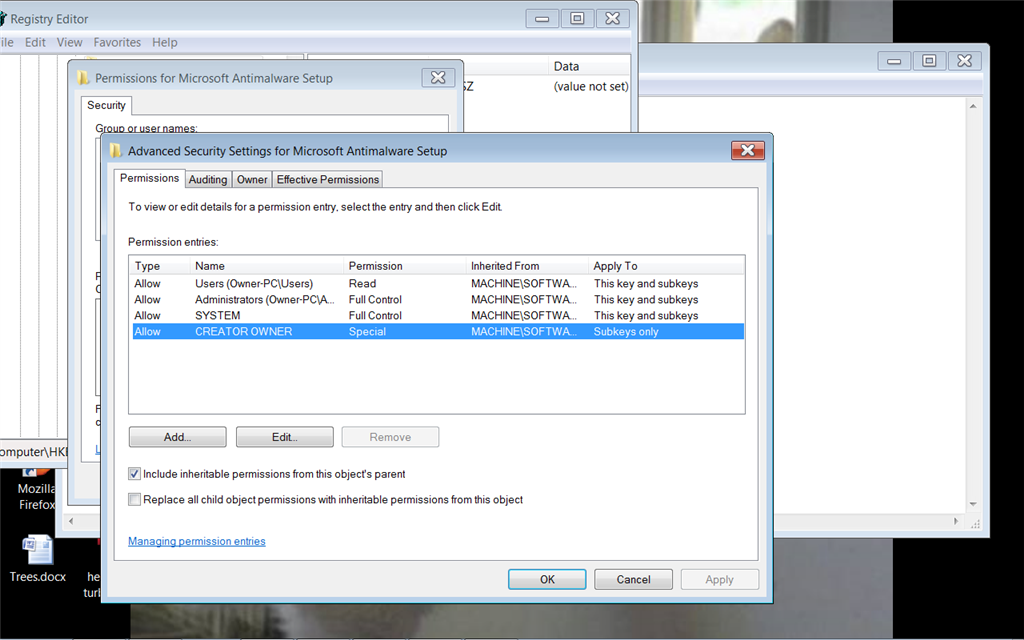
Task: Launch Mozilla Firefox from the desktop shortcut
Action: pyautogui.click(x=36, y=490)
